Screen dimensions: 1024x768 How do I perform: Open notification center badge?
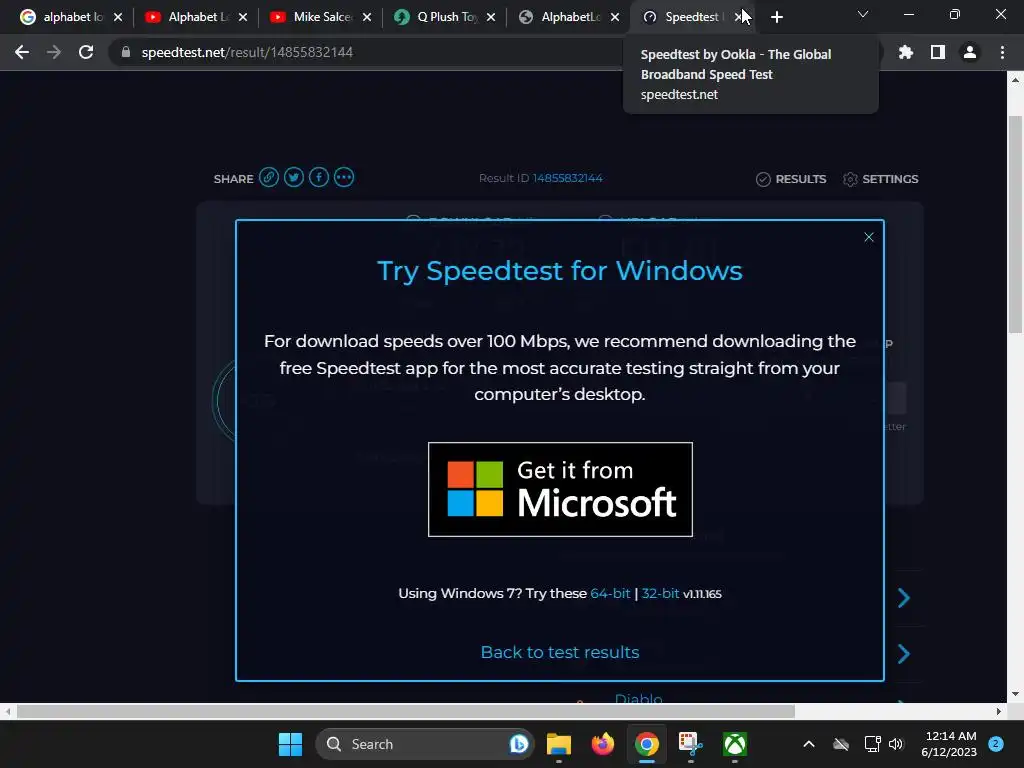tap(996, 743)
